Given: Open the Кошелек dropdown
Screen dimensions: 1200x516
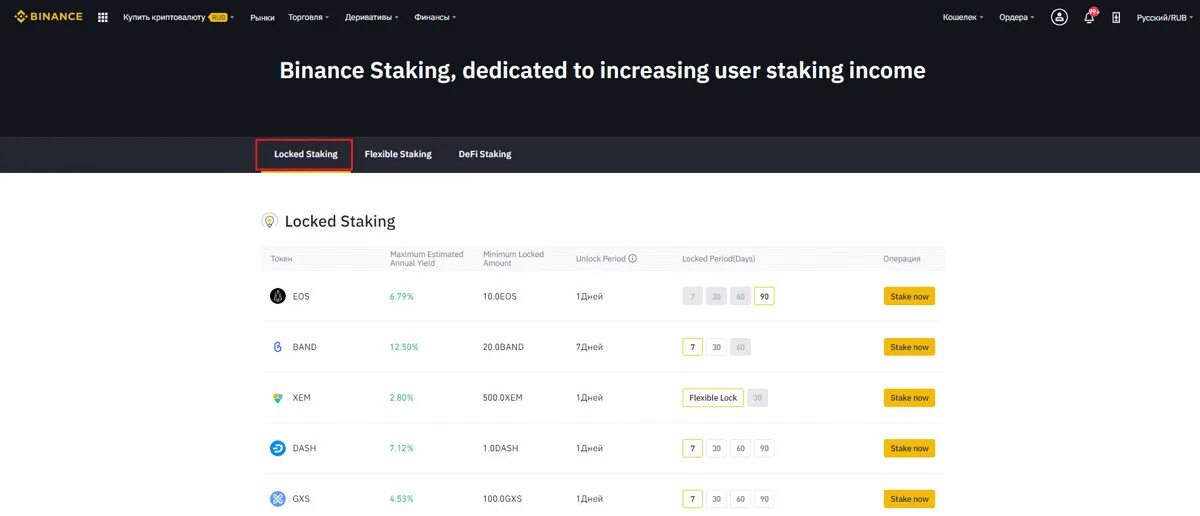Looking at the screenshot, I should click(963, 17).
